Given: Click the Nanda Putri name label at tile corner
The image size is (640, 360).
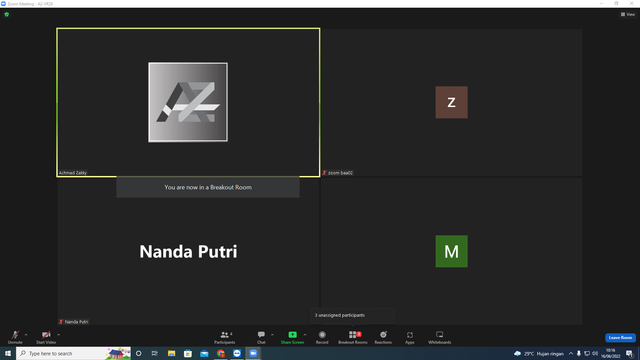Looking at the screenshot, I should [x=74, y=322].
